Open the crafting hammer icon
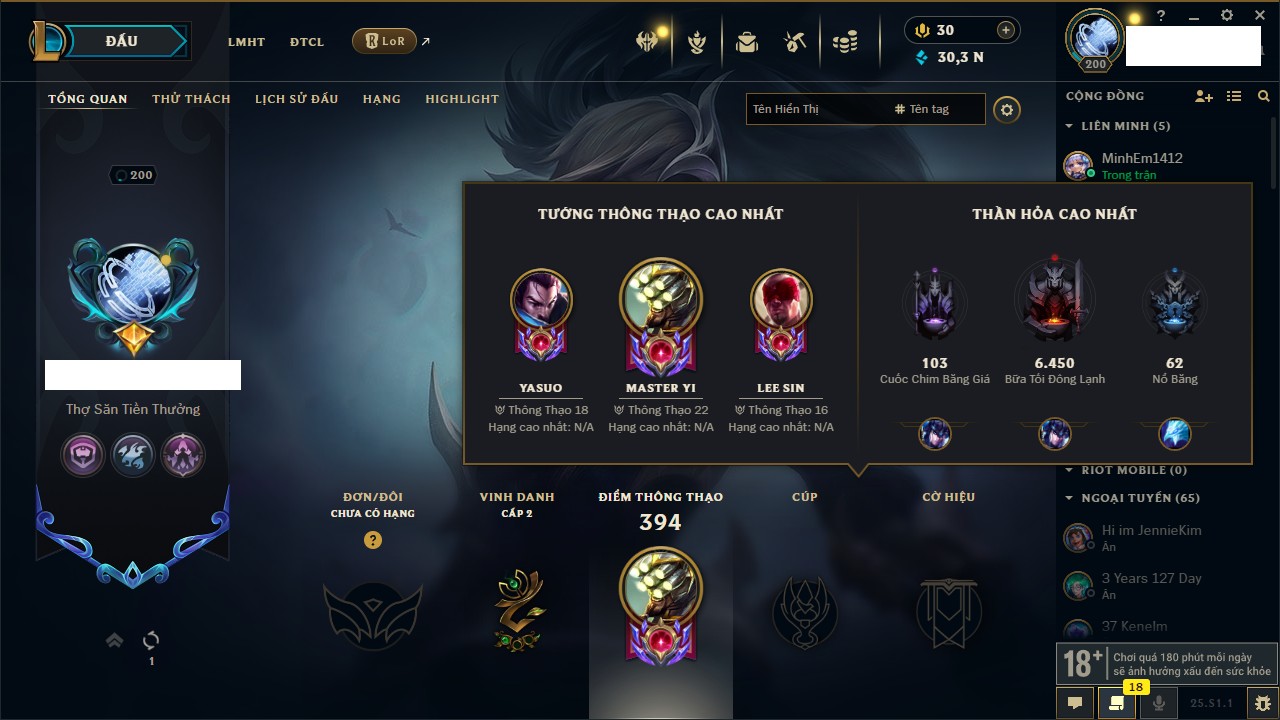Image resolution: width=1280 pixels, height=720 pixels. tap(795, 42)
